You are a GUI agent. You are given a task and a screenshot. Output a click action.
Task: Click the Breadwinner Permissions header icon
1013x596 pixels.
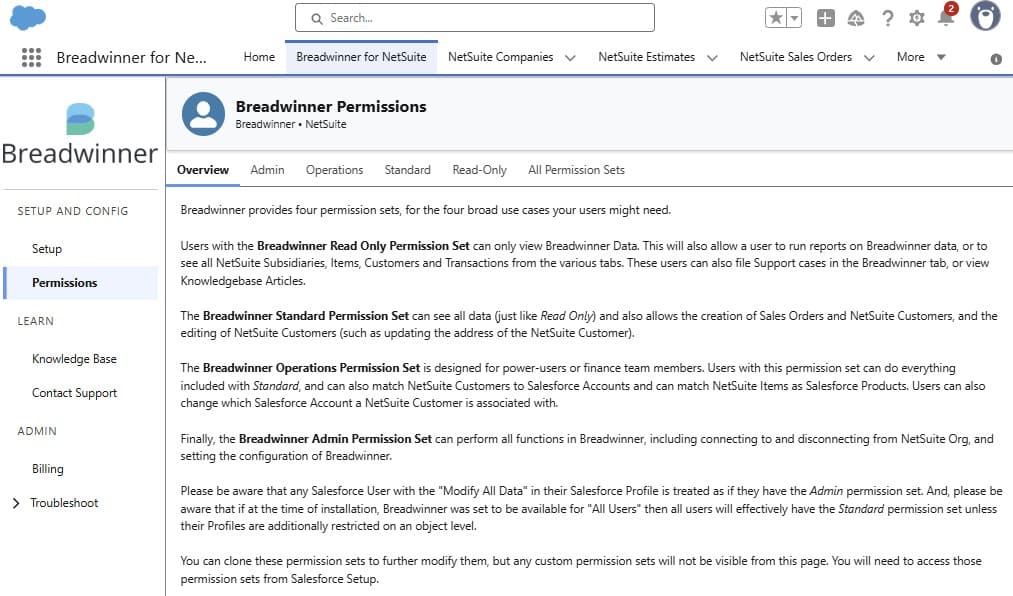click(204, 114)
